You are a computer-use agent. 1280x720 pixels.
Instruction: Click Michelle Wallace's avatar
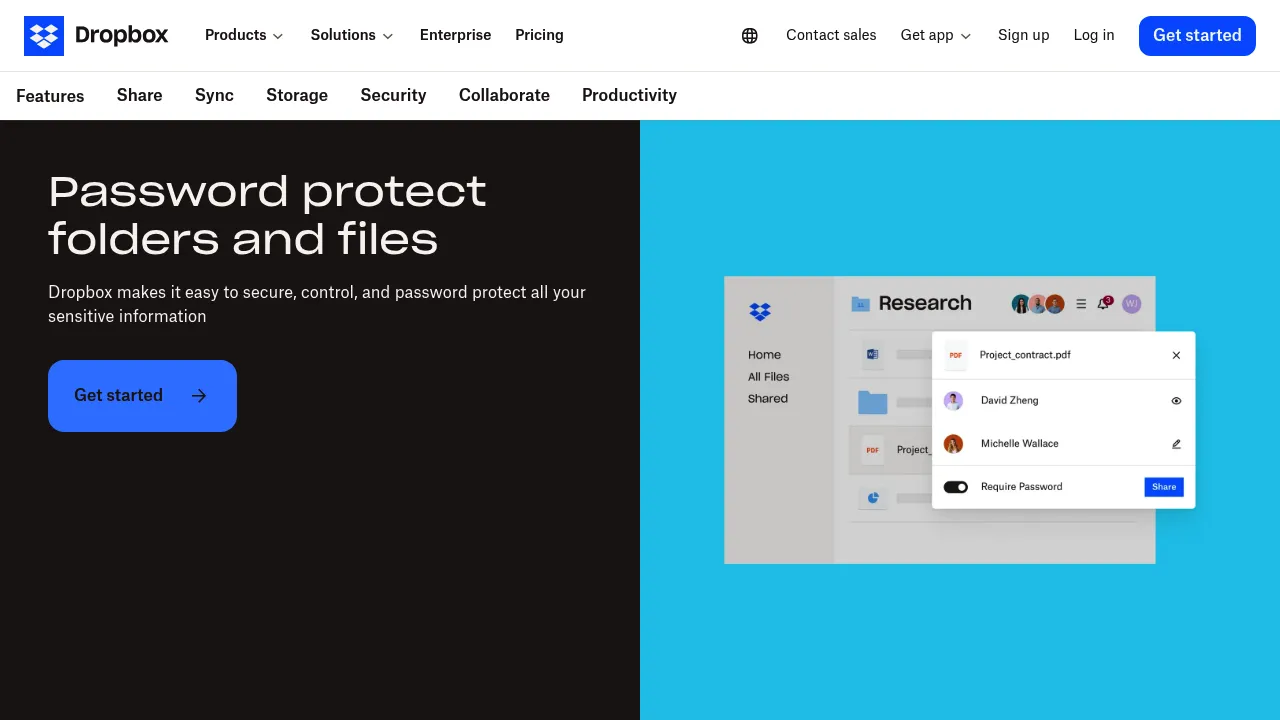(x=954, y=444)
